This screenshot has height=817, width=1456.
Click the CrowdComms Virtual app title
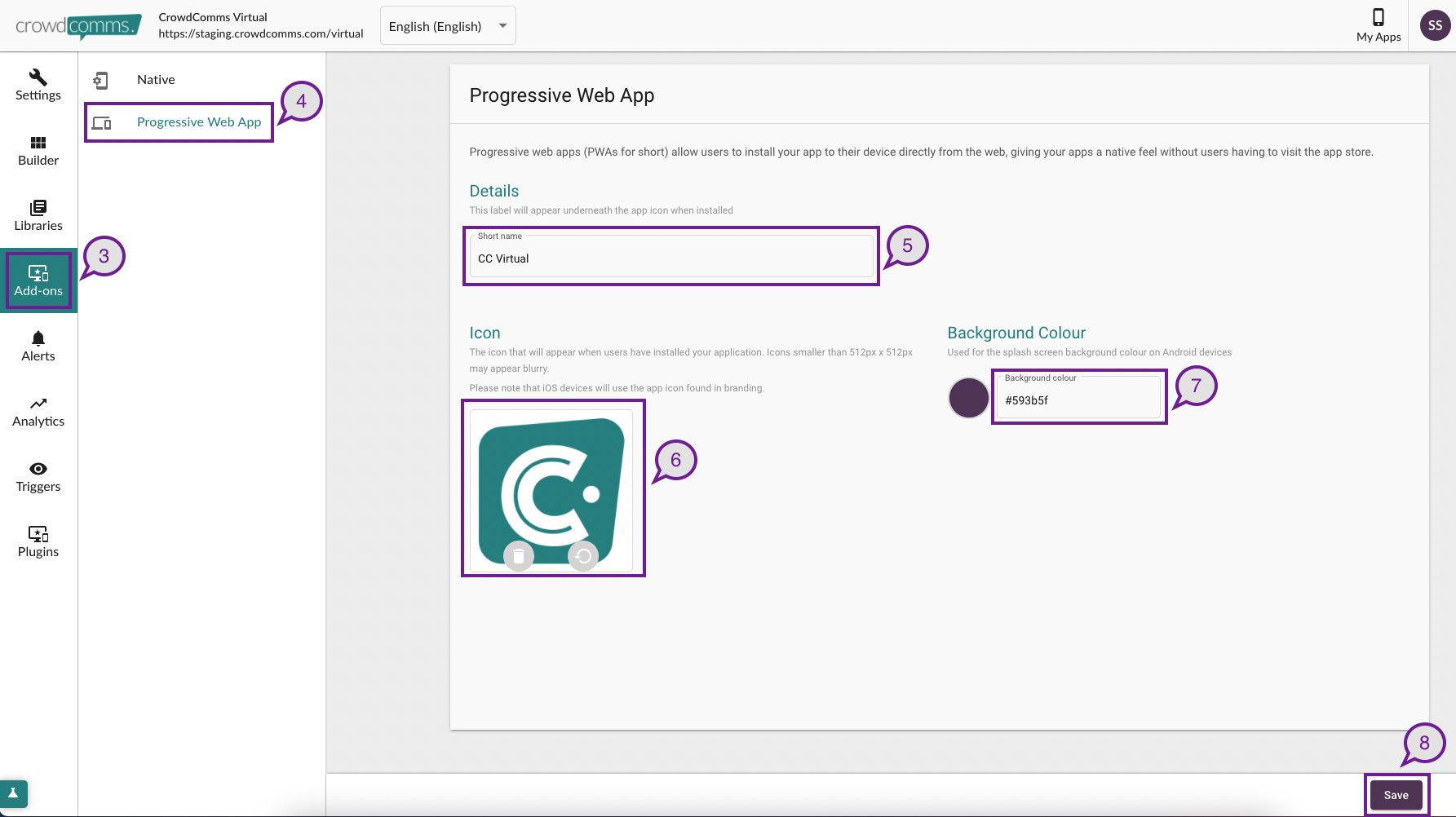point(213,17)
